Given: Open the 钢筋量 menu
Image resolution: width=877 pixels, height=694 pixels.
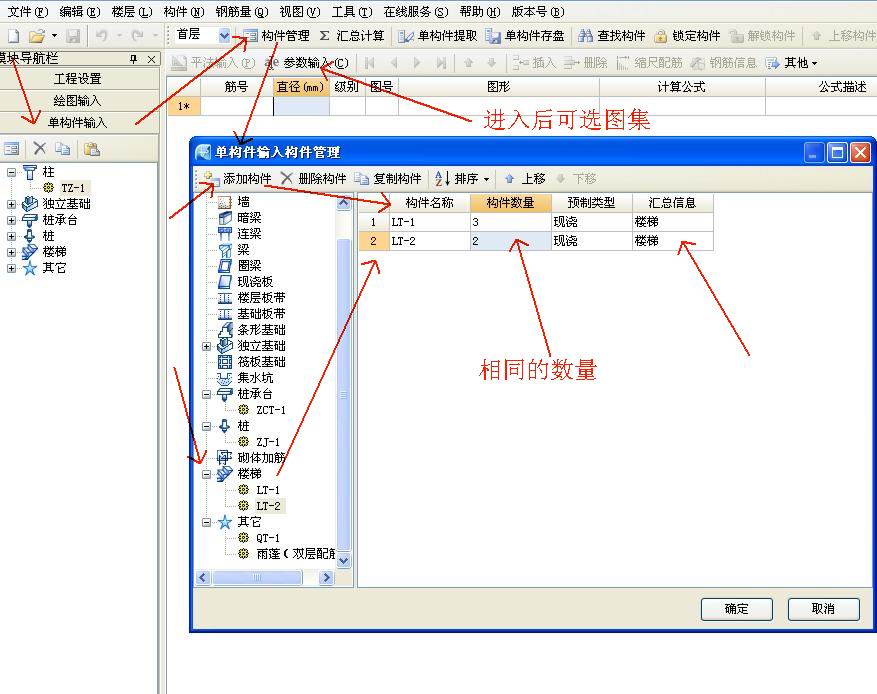Looking at the screenshot, I should (242, 11).
